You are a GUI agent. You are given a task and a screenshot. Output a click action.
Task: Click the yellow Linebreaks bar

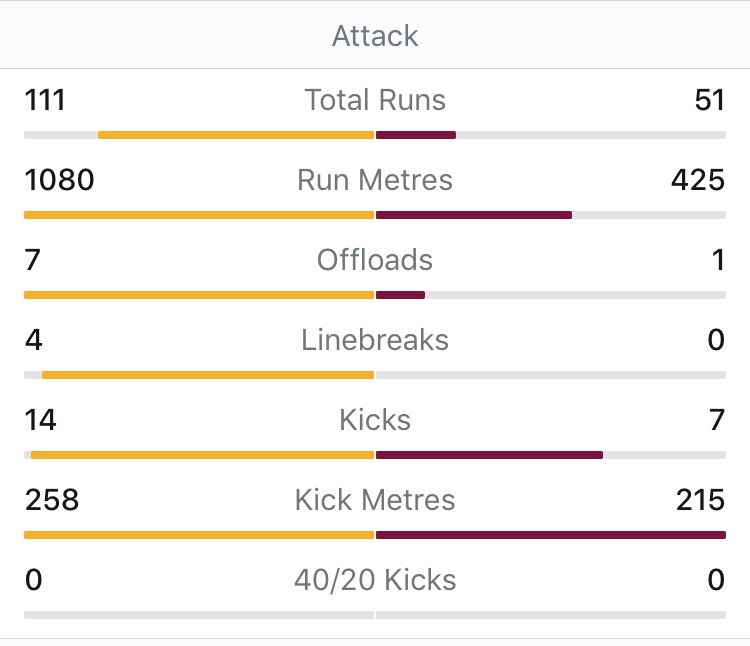click(208, 375)
